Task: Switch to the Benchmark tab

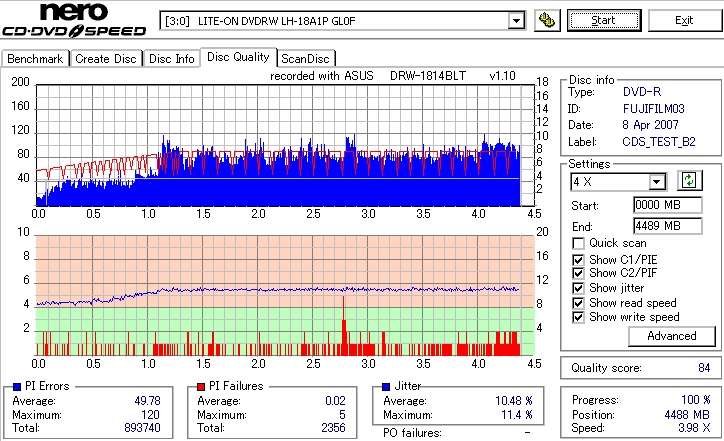Action: coord(35,59)
